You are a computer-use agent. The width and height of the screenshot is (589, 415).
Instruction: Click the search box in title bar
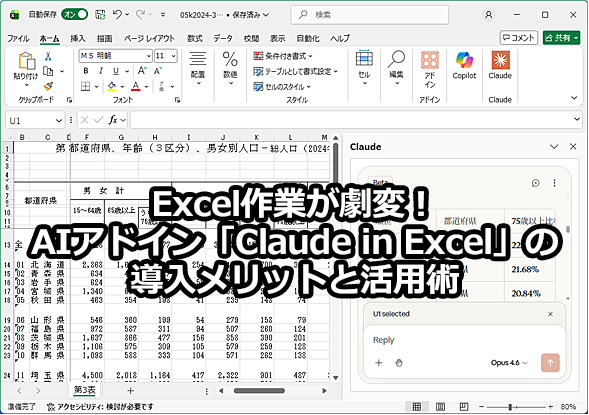pos(370,15)
